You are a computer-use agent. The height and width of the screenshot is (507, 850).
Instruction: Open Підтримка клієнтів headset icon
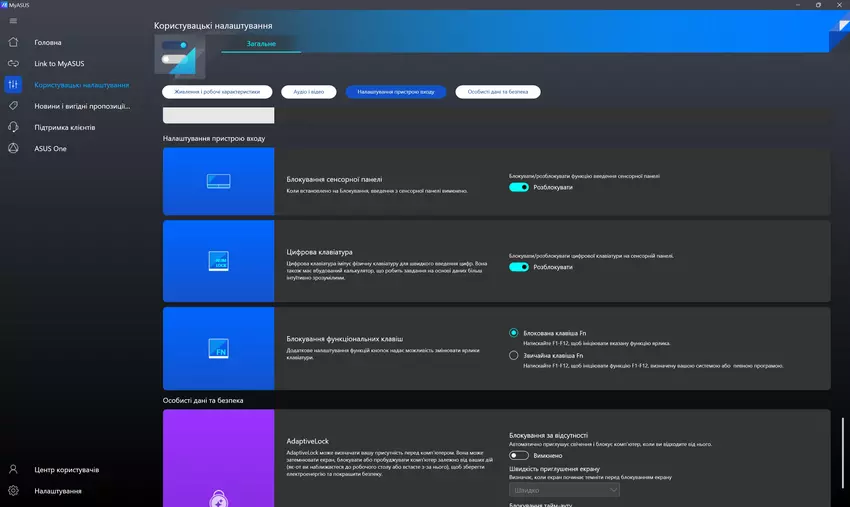point(13,127)
